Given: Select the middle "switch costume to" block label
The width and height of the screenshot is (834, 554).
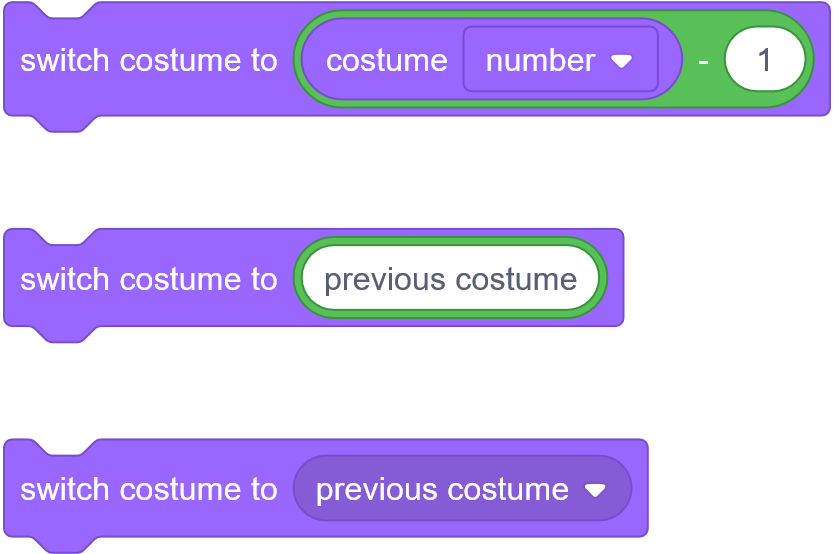Looking at the screenshot, I should point(148,279).
